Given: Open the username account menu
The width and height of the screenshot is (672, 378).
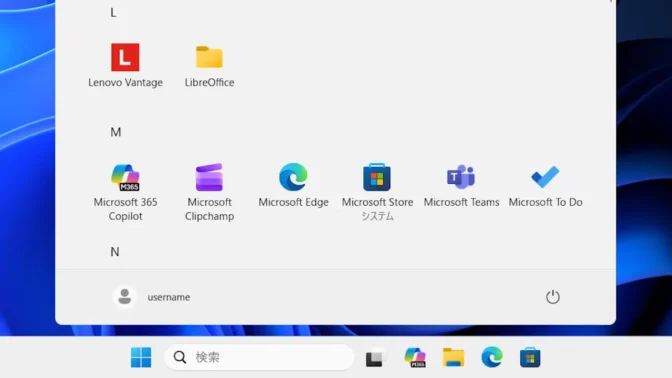Looking at the screenshot, I should [x=152, y=297].
